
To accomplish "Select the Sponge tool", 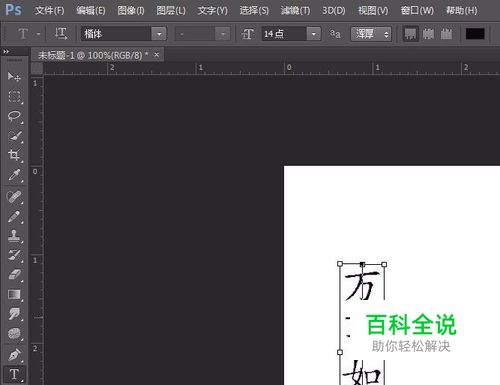I will (x=14, y=334).
